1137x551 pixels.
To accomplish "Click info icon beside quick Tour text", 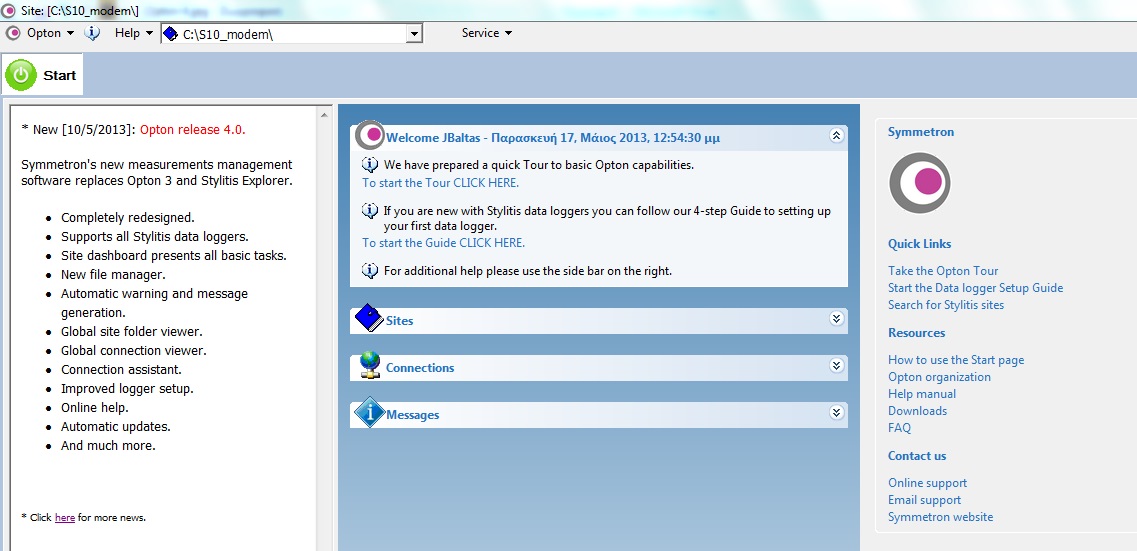I will click(370, 164).
